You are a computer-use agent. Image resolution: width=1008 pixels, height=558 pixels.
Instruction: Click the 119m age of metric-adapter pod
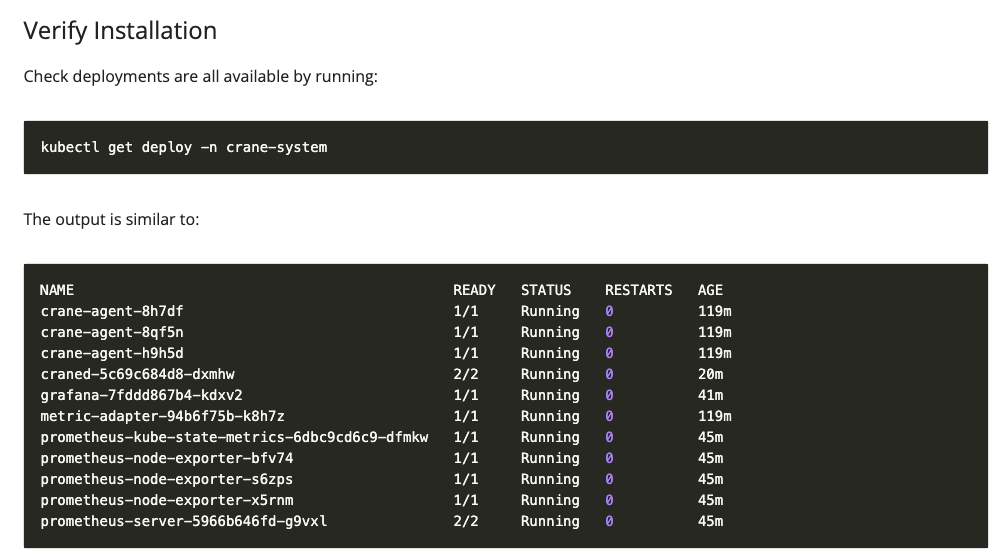pos(715,417)
